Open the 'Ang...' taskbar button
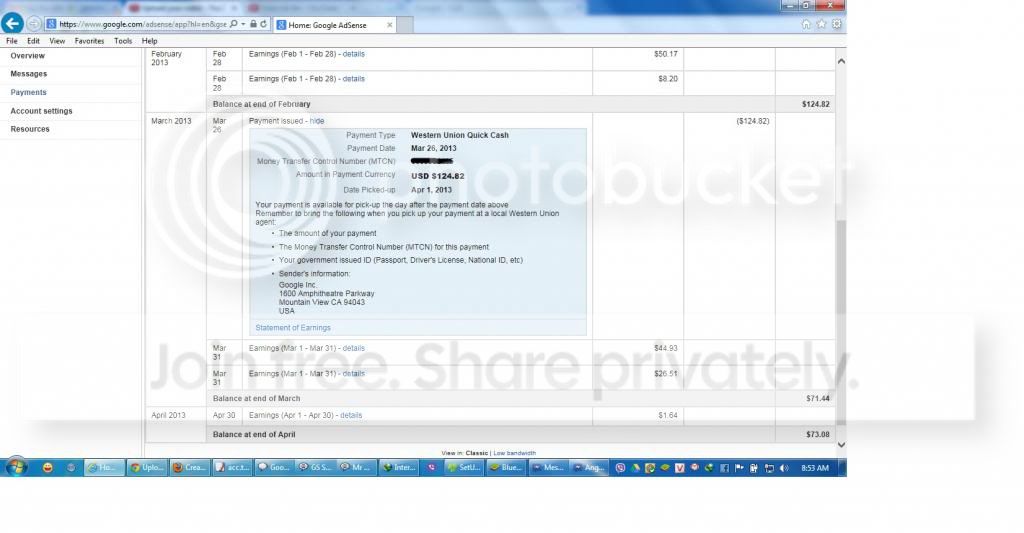The image size is (1024, 533). (588, 468)
